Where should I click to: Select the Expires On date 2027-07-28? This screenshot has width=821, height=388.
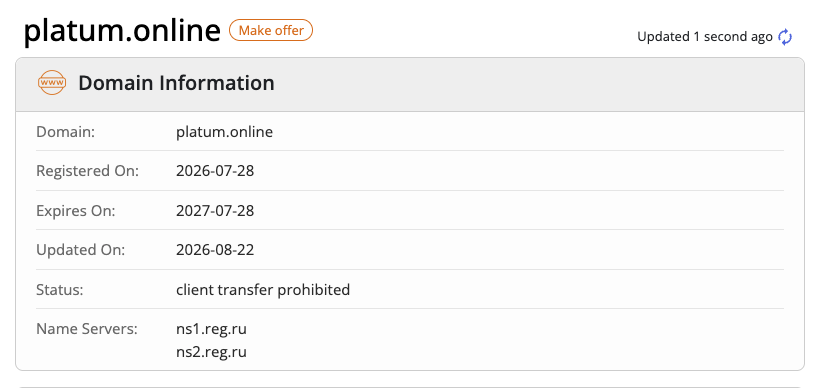[215, 210]
